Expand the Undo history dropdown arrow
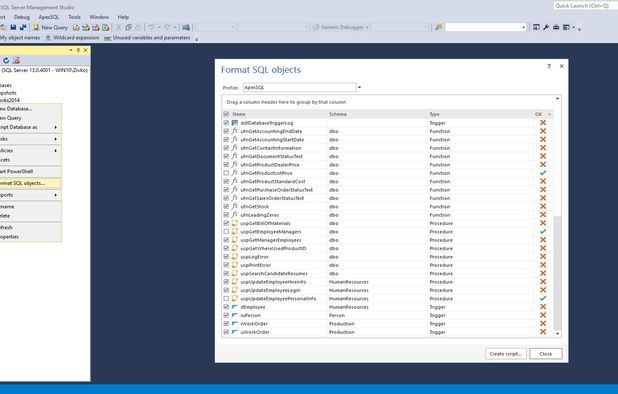The image size is (618, 394). pos(159,27)
